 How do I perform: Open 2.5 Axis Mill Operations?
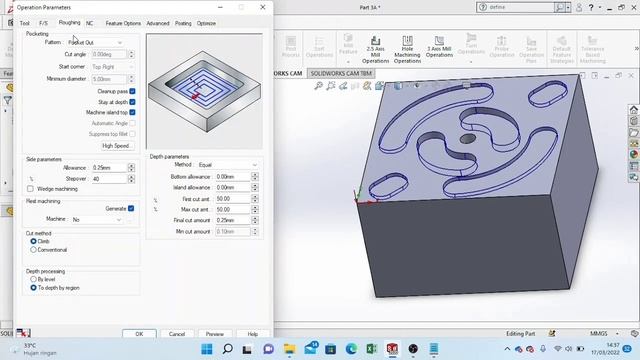click(375, 49)
